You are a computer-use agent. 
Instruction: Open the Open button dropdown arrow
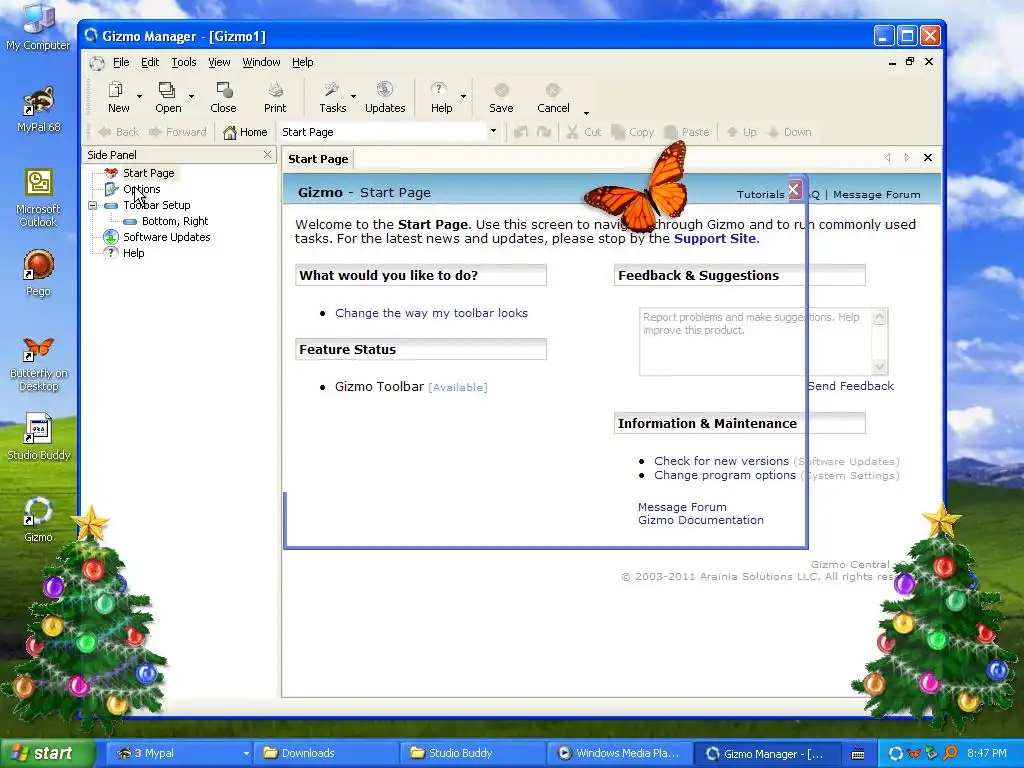[x=191, y=97]
